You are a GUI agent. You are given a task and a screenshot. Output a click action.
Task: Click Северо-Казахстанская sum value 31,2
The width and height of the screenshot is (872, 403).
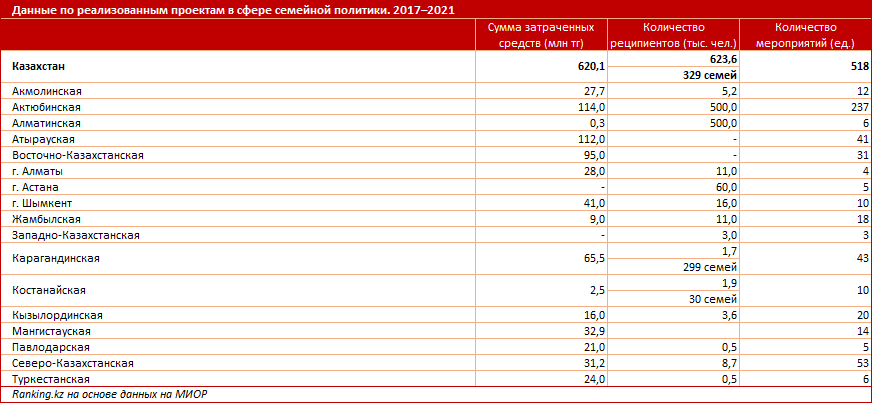[x=595, y=364]
